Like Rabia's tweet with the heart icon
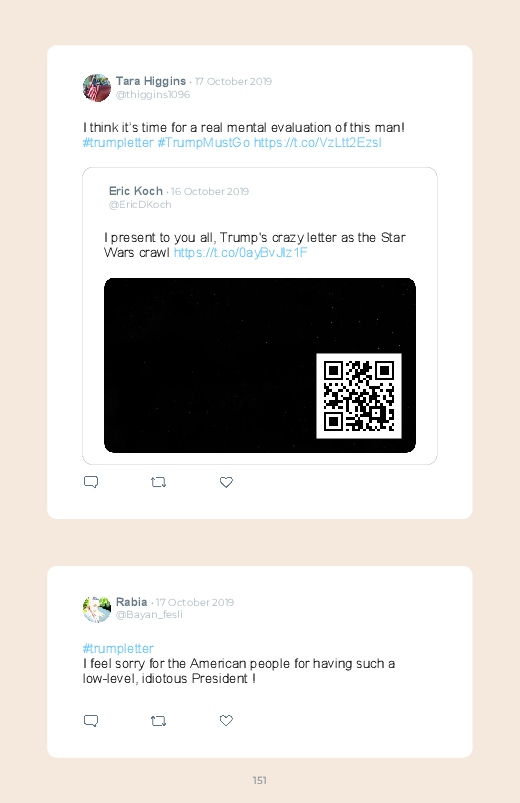520x803 pixels. tap(226, 721)
